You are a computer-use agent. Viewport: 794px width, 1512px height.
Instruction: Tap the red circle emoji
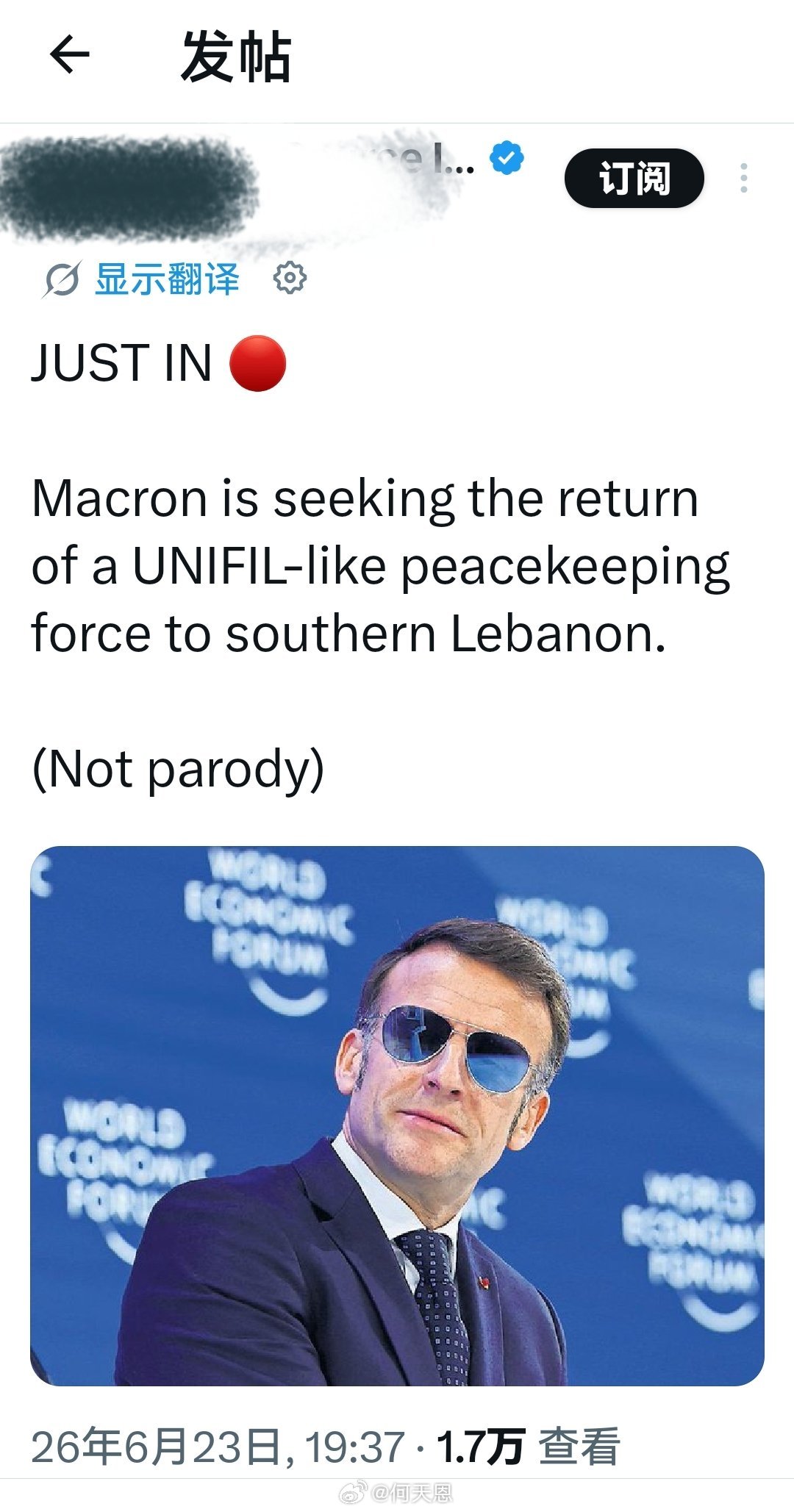click(x=257, y=363)
